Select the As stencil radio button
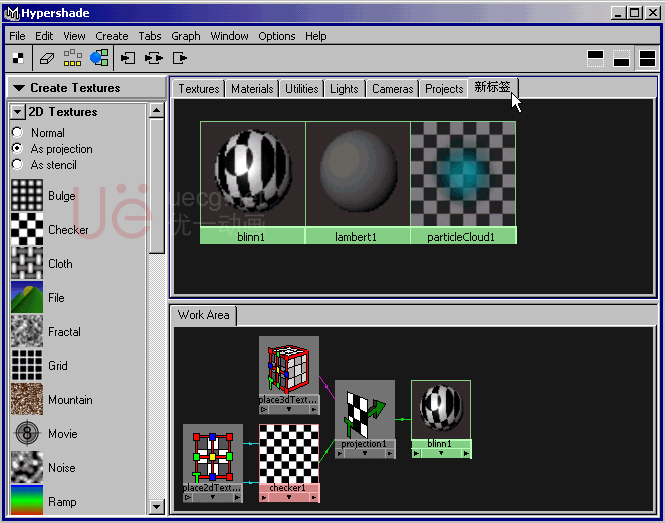The width and height of the screenshot is (665, 523). 17,164
